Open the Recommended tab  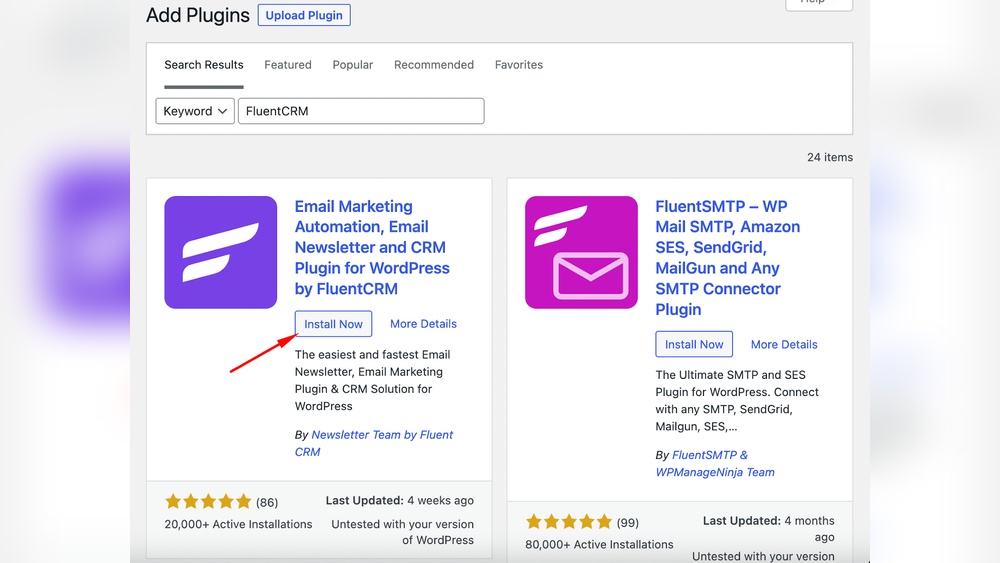[x=434, y=65]
